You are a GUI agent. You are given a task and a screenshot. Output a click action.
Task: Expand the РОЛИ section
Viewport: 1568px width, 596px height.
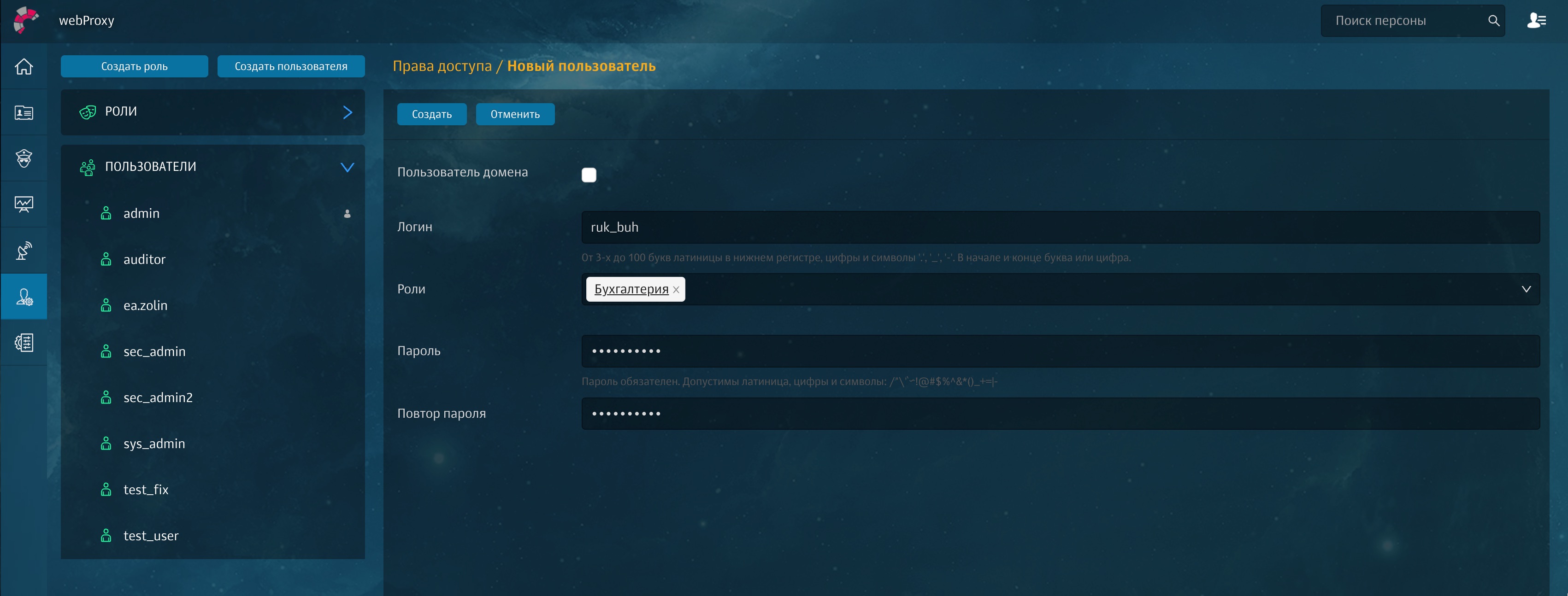tap(347, 112)
